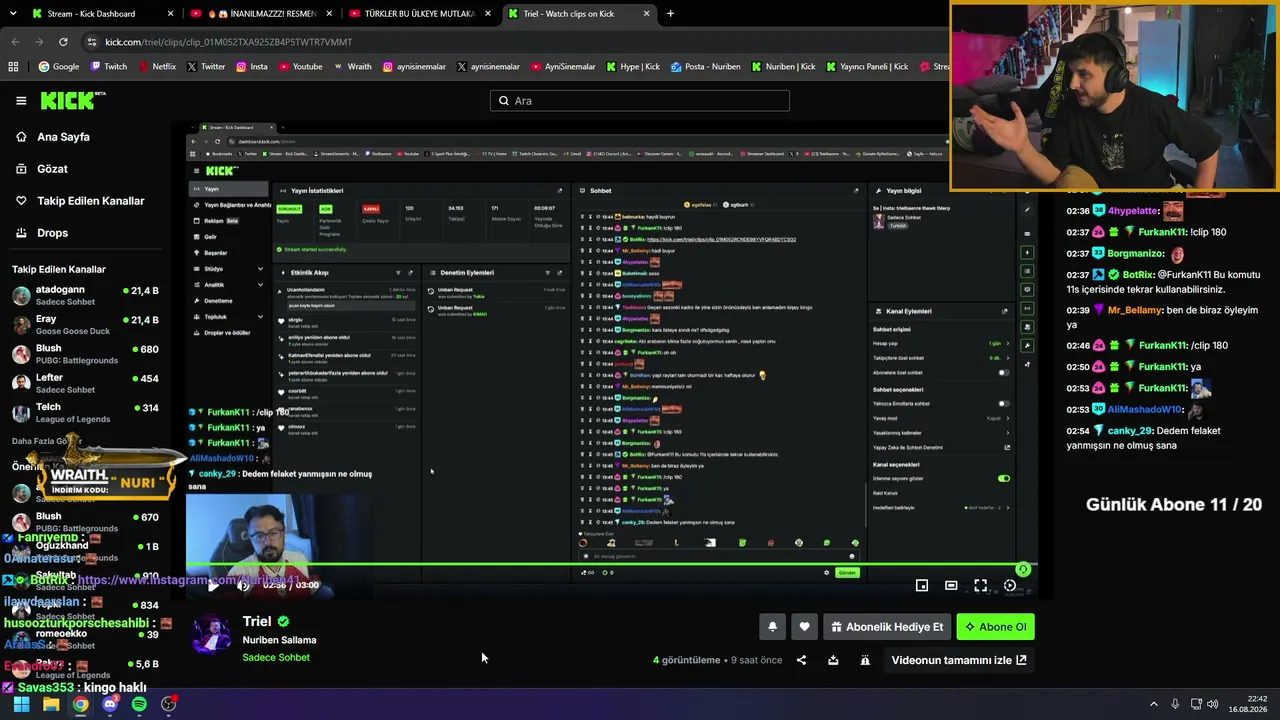Download the clip
The height and width of the screenshot is (720, 1280).
click(833, 660)
